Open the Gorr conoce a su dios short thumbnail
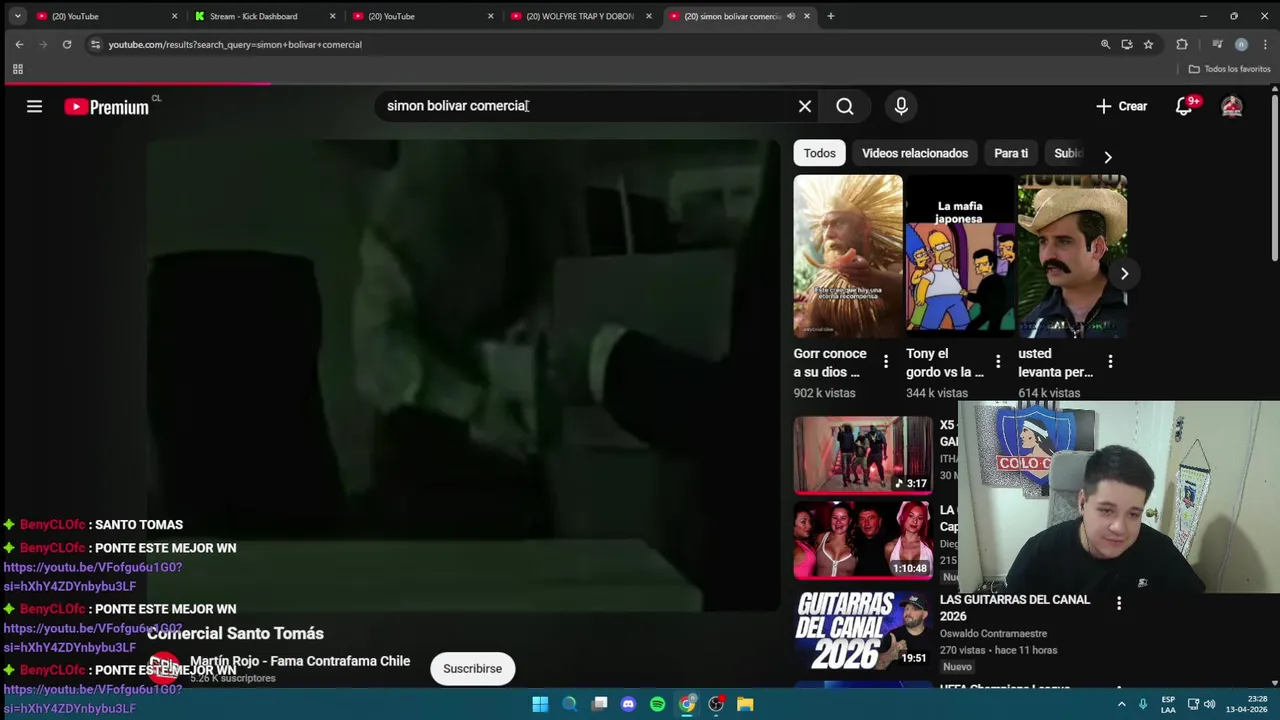1280x720 pixels. click(x=848, y=256)
